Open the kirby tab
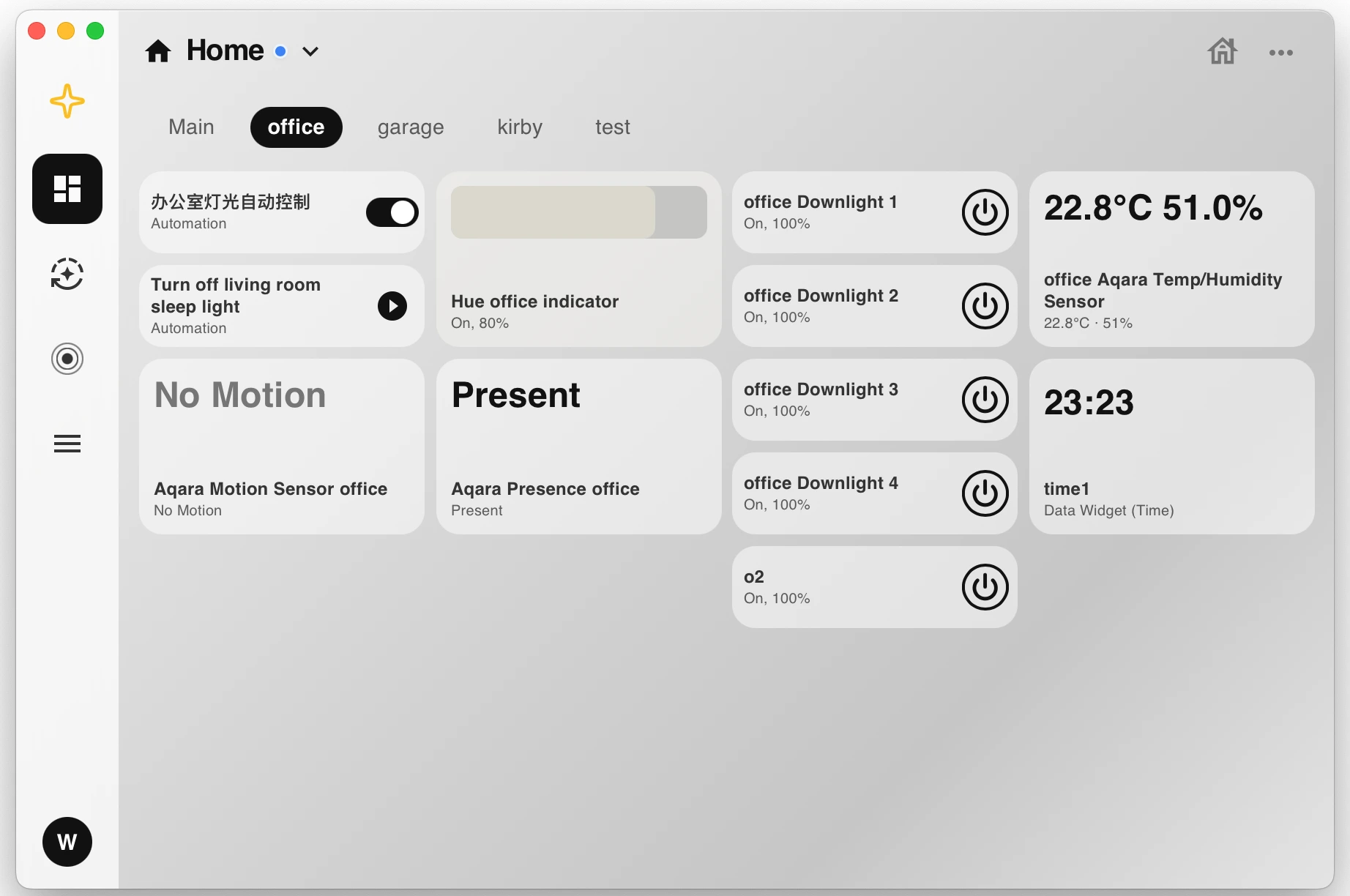This screenshot has height=896, width=1350. point(520,127)
